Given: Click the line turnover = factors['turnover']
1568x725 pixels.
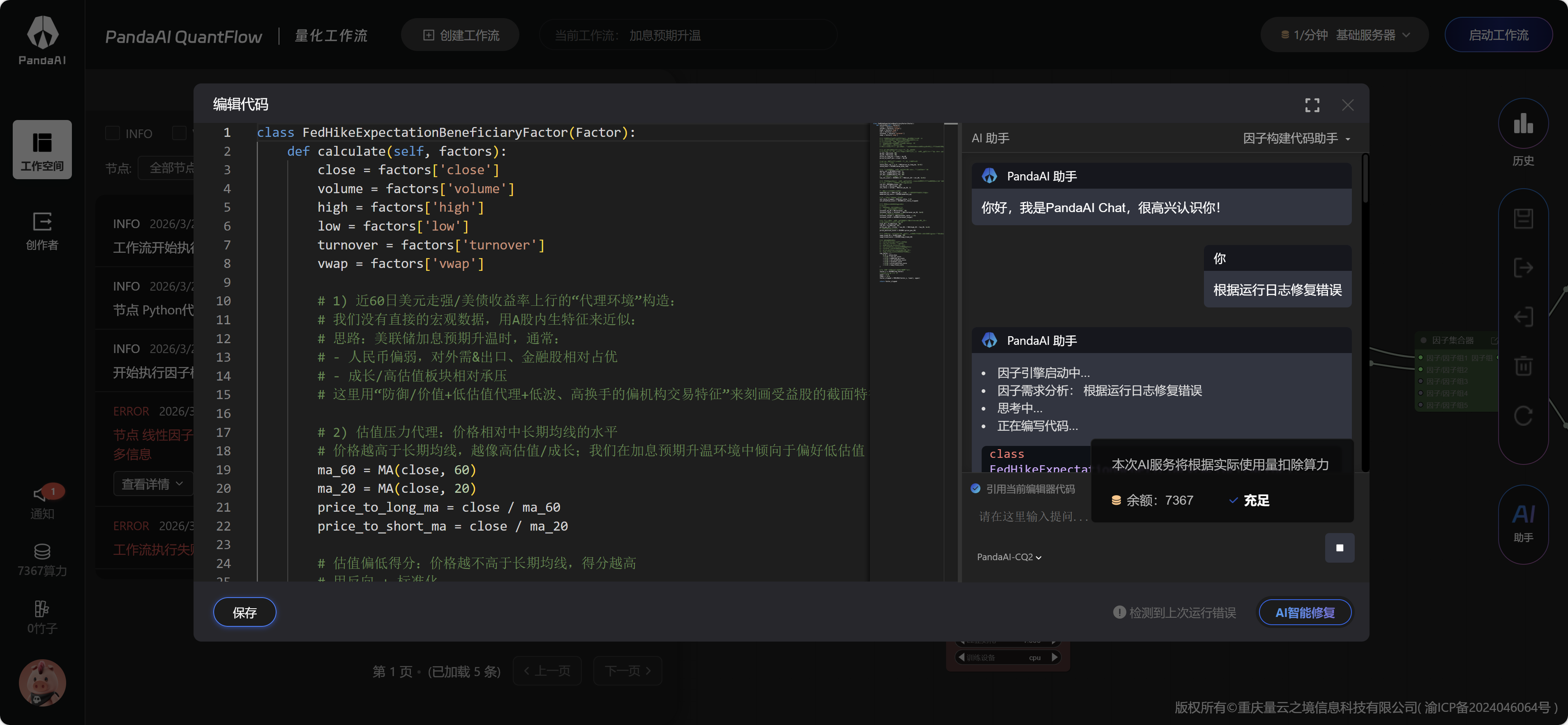Looking at the screenshot, I should (431, 245).
